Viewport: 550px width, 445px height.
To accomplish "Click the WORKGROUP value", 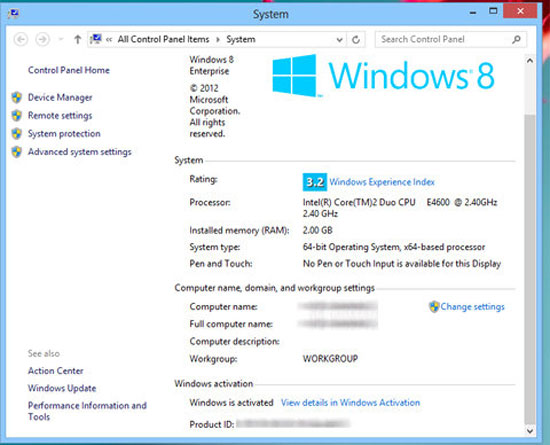I will click(x=330, y=359).
